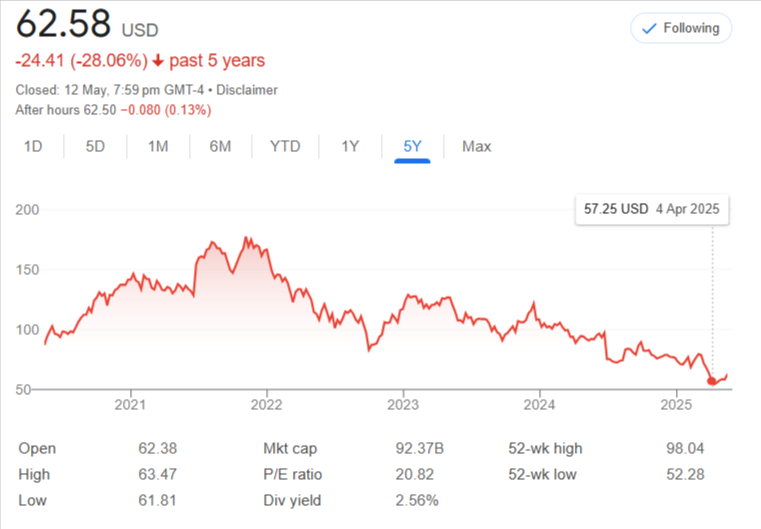Click the red data point marker on chart
The image size is (761, 529).
point(712,381)
